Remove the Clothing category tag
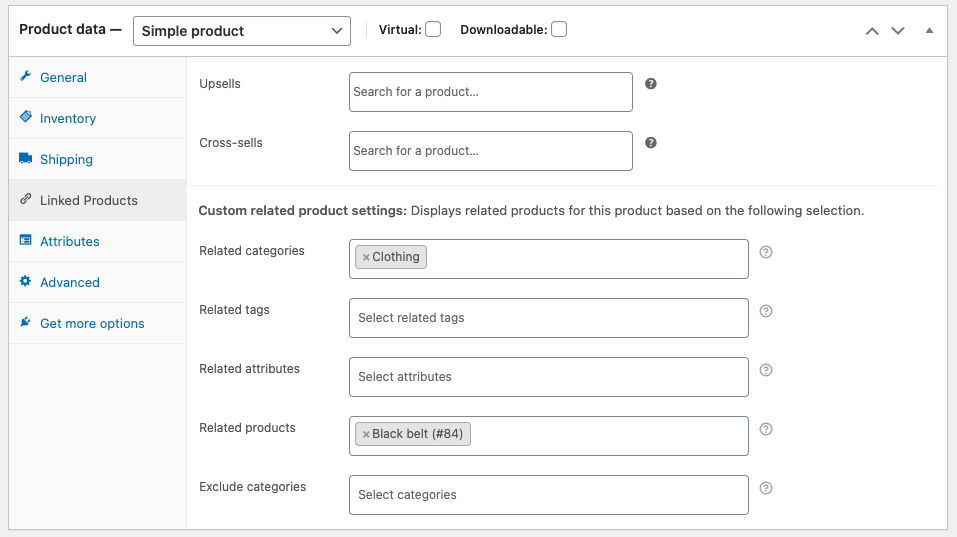957x537 pixels. click(x=366, y=258)
